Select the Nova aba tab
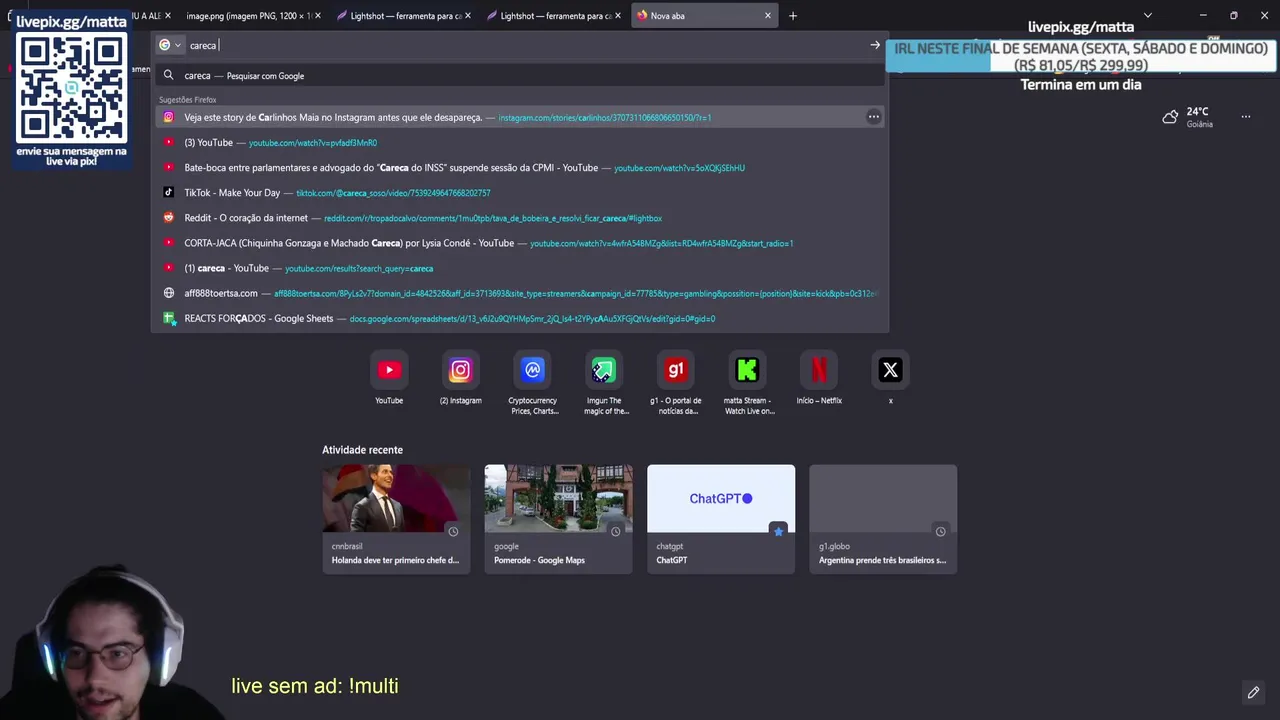 (x=705, y=16)
